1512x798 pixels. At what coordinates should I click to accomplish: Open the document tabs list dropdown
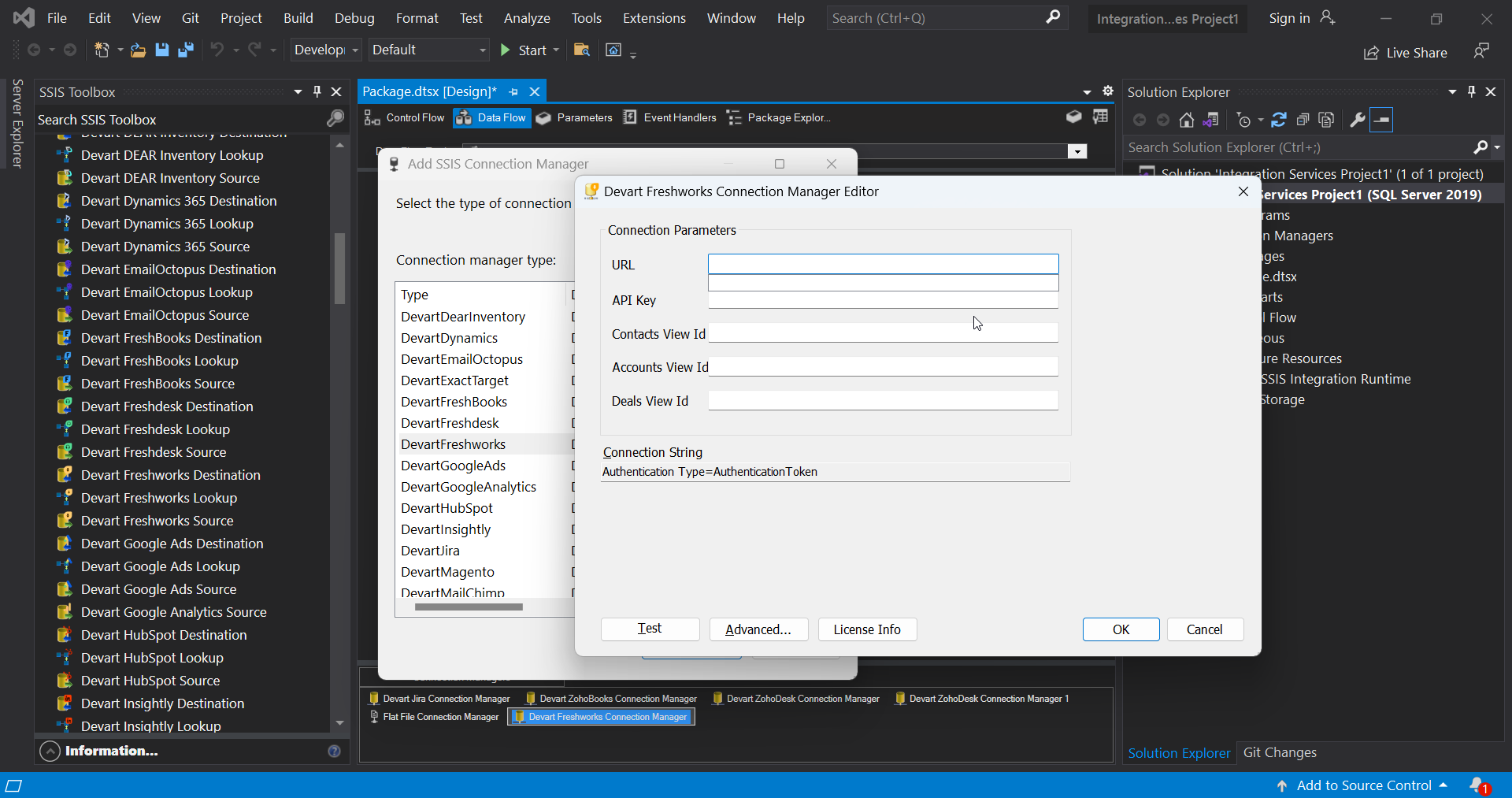tap(1088, 92)
